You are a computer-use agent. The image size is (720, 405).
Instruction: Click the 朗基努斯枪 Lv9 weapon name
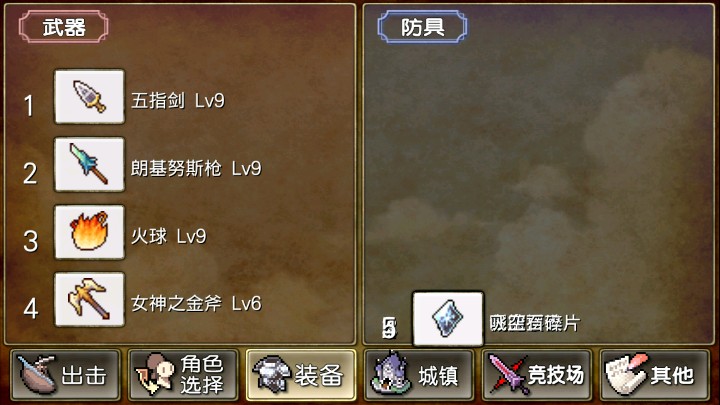196,169
